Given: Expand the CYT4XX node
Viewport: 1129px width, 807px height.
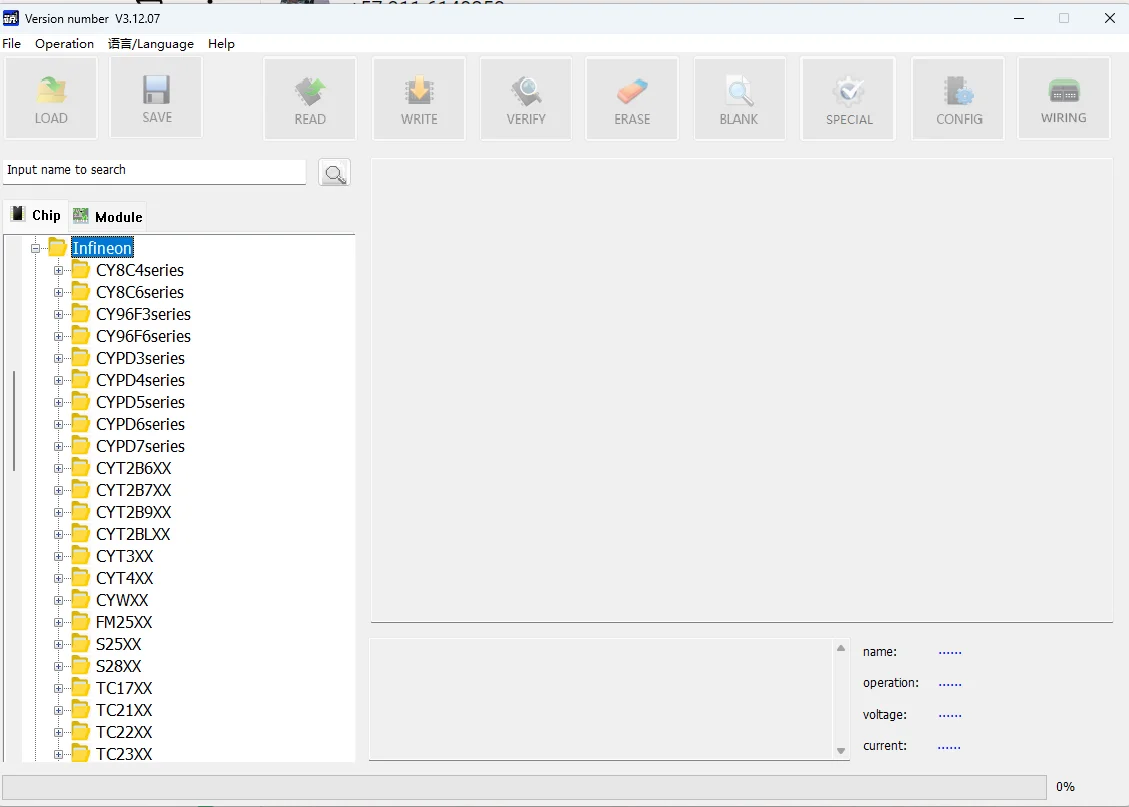Looking at the screenshot, I should [x=58, y=579].
